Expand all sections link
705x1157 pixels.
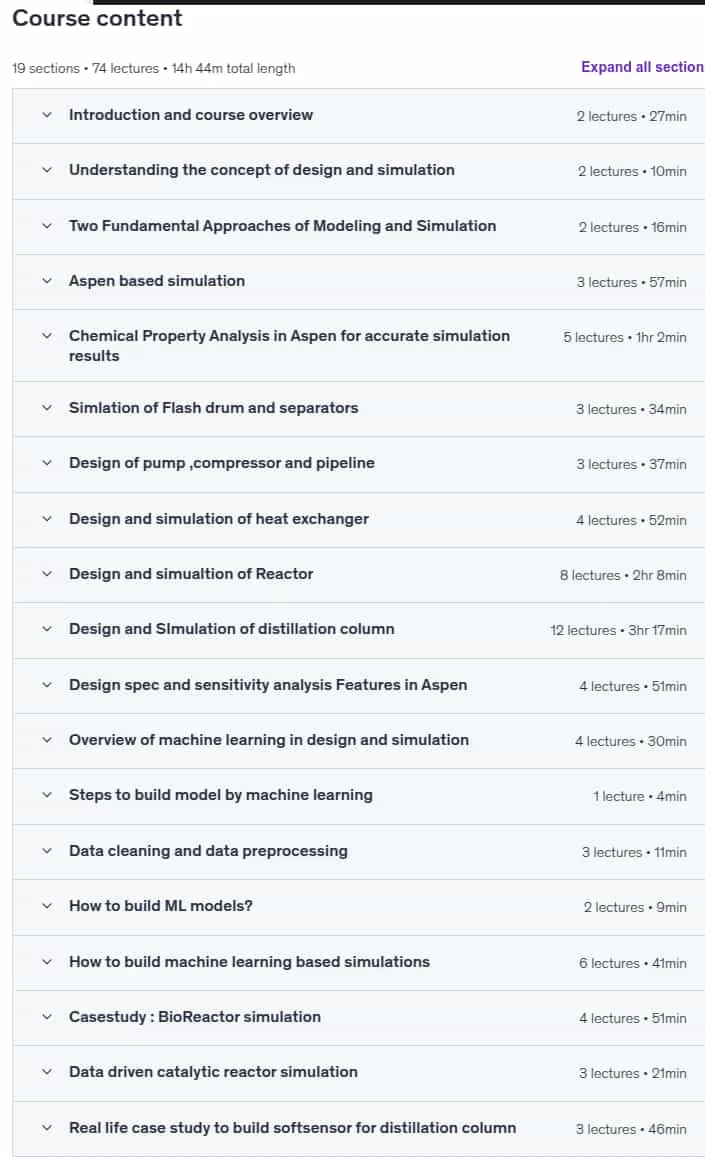642,67
